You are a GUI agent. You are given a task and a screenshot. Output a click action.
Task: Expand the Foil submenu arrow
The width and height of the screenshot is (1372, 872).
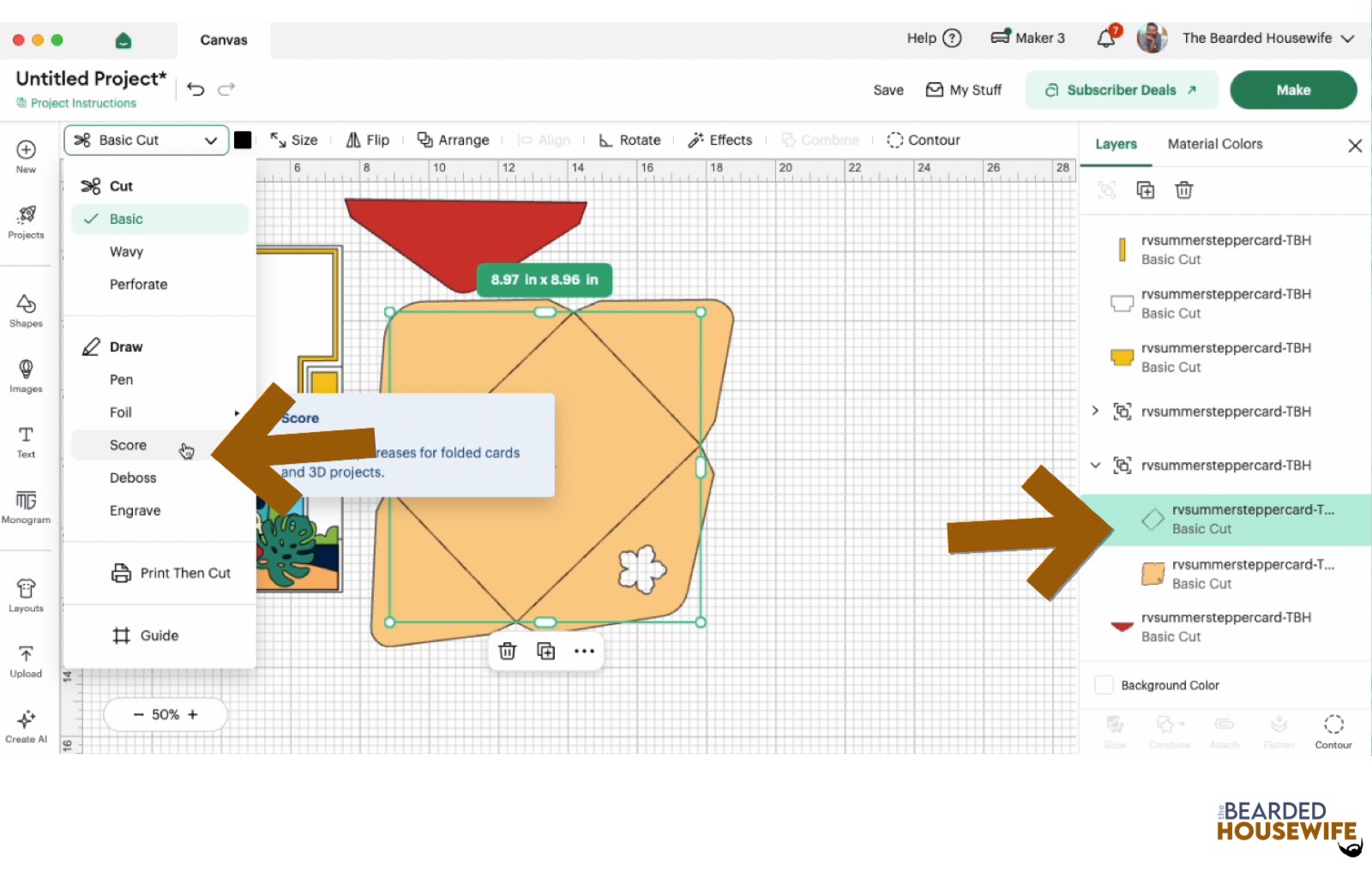[x=237, y=413]
